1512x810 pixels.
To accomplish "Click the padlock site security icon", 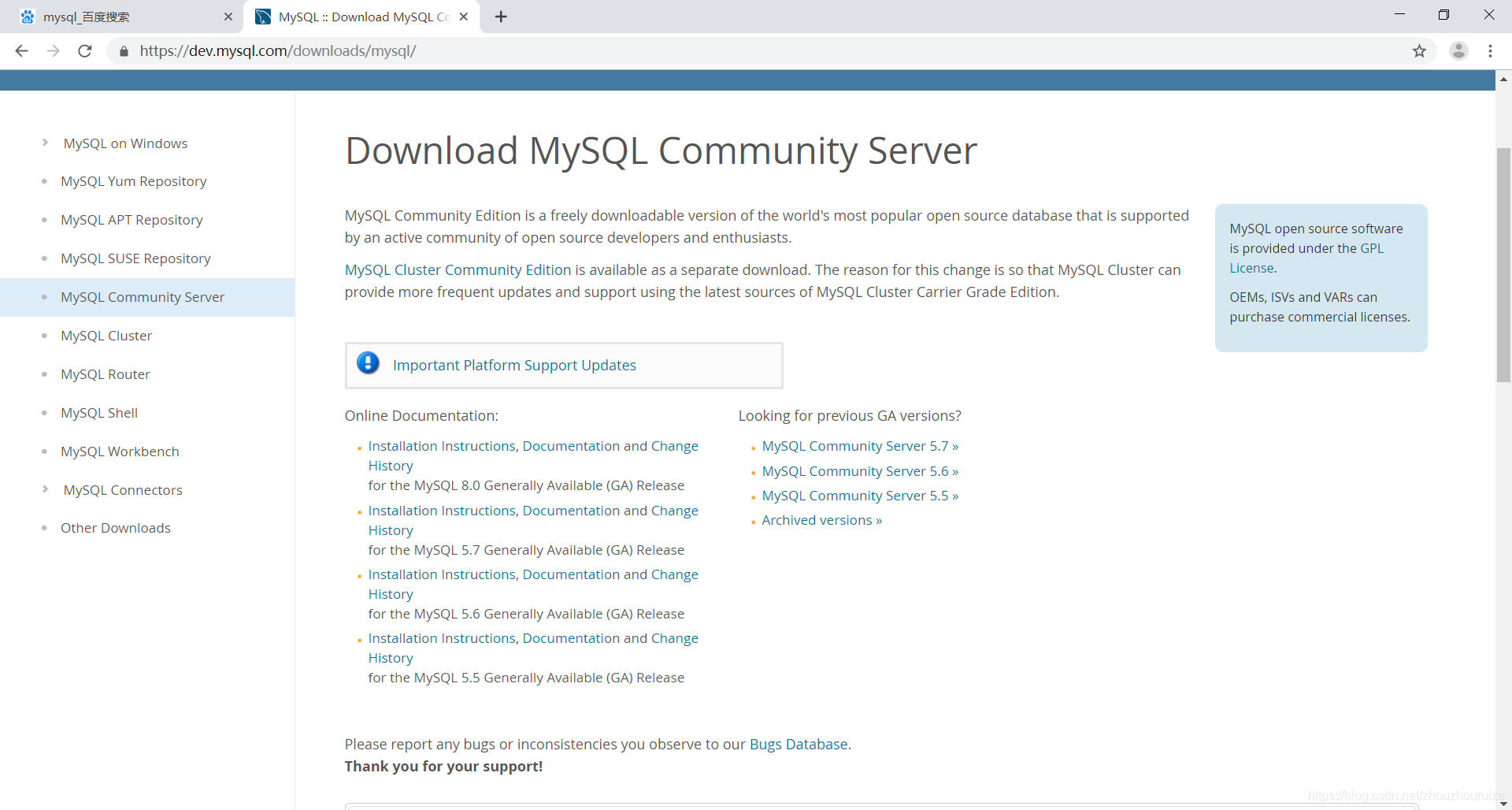I will (x=124, y=51).
